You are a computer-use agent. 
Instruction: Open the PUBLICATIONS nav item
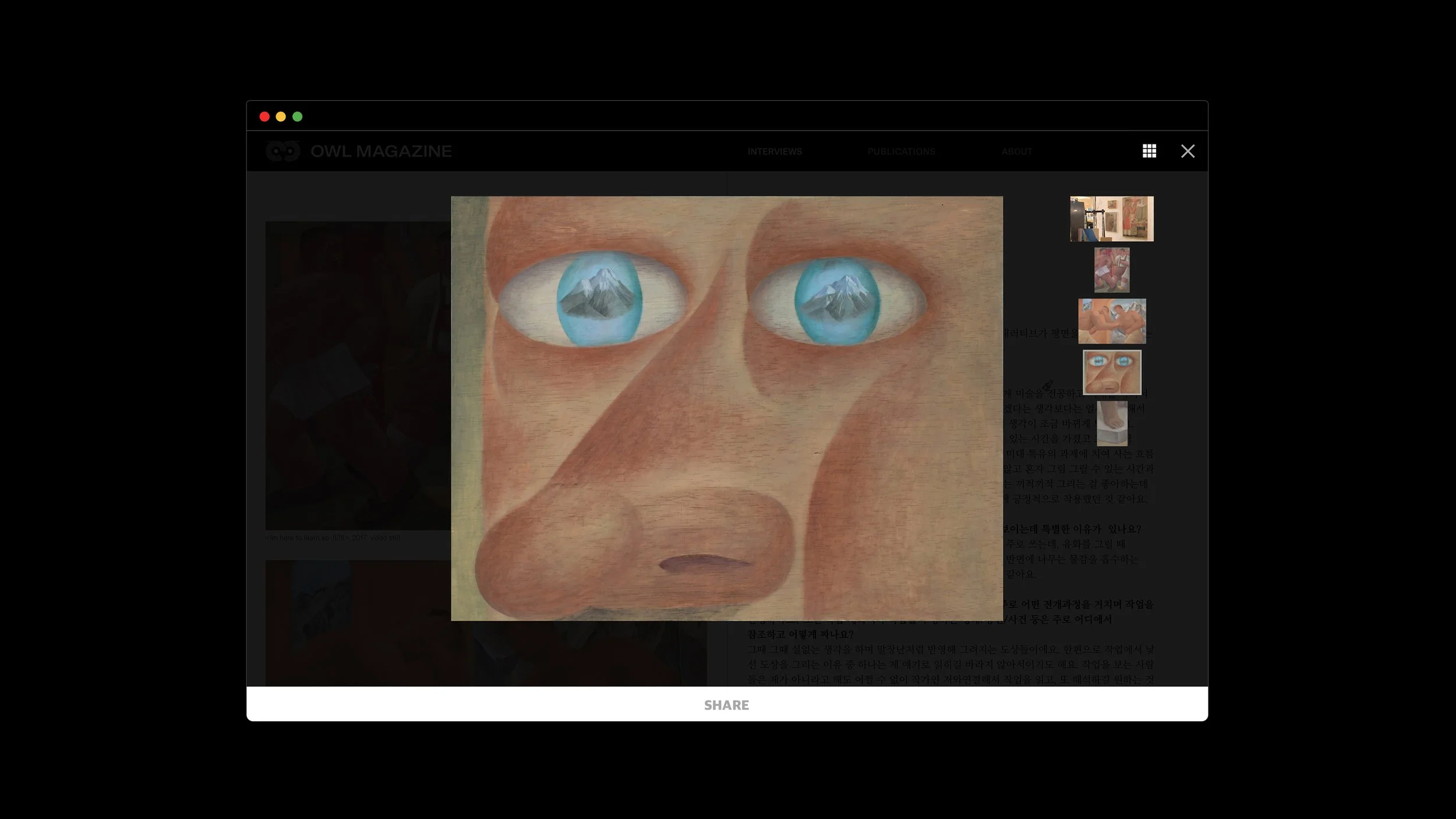point(901,151)
